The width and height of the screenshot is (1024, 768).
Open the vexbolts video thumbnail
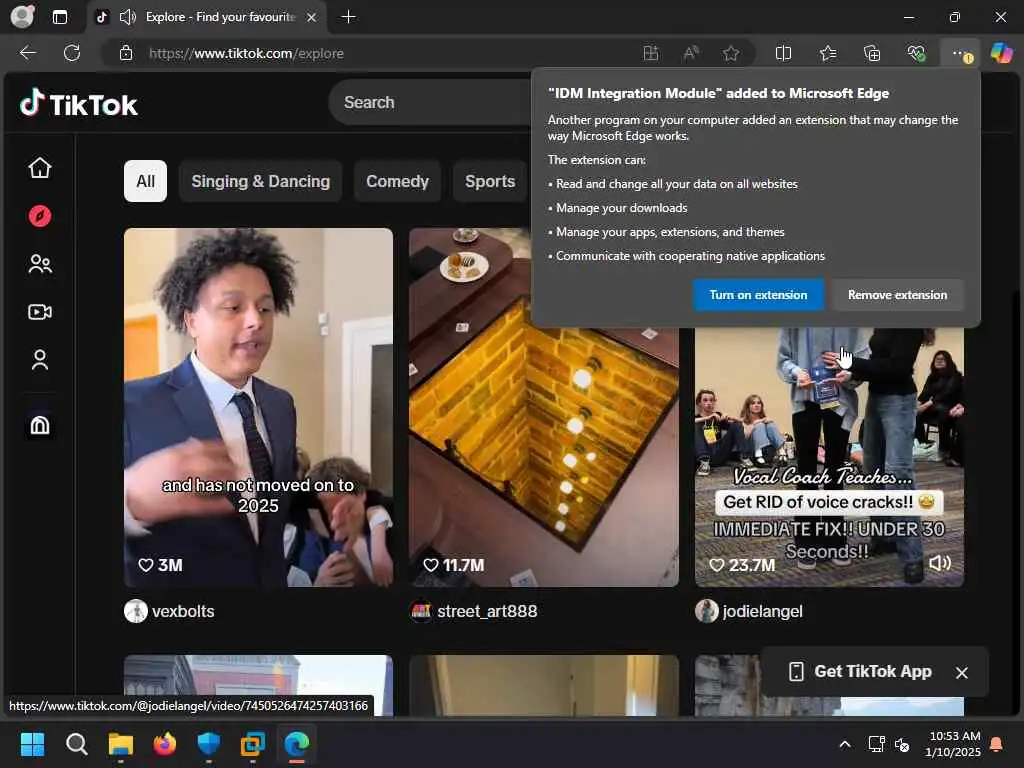(259, 407)
